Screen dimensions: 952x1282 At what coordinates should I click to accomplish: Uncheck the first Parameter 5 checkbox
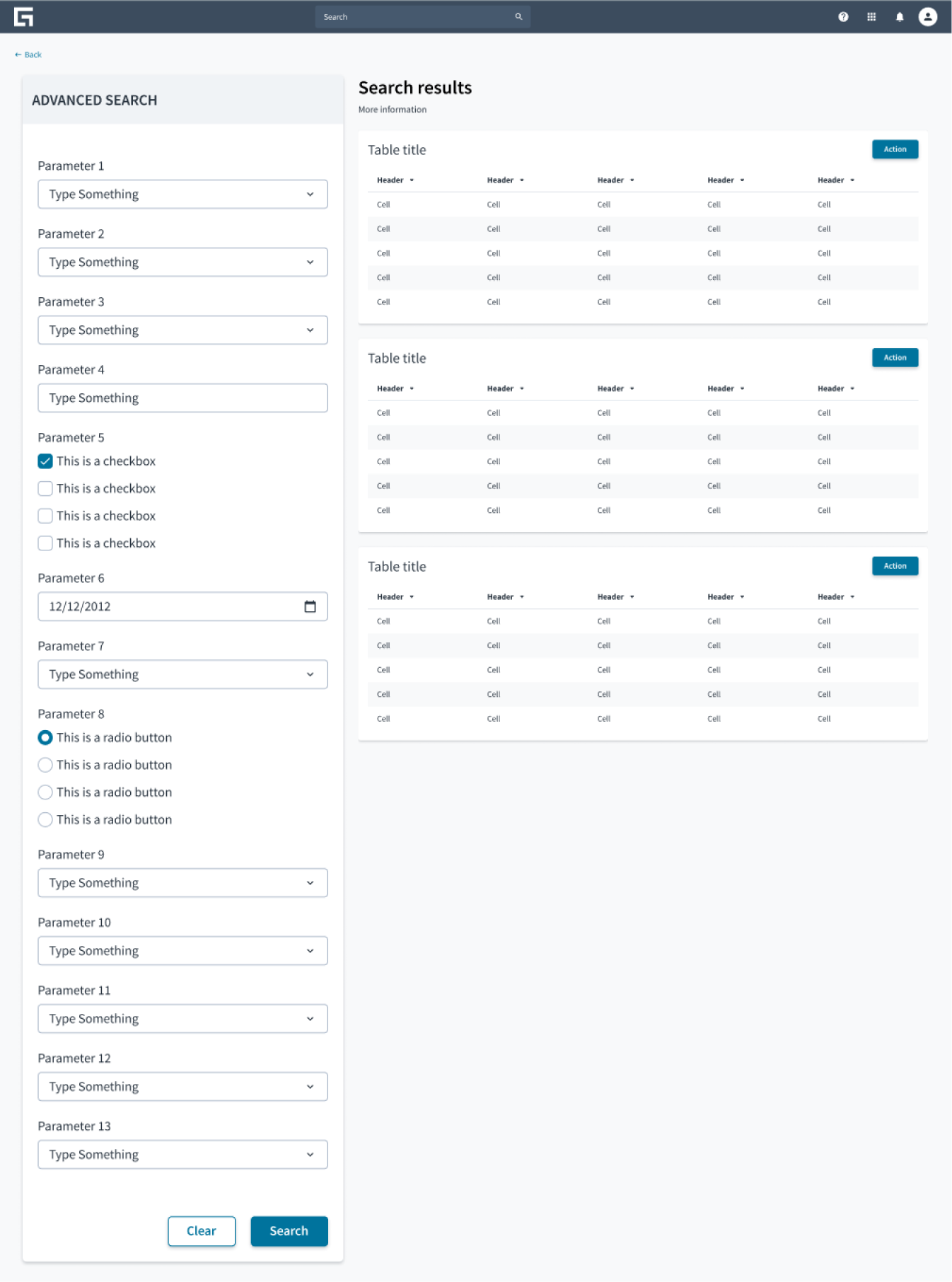pos(45,461)
